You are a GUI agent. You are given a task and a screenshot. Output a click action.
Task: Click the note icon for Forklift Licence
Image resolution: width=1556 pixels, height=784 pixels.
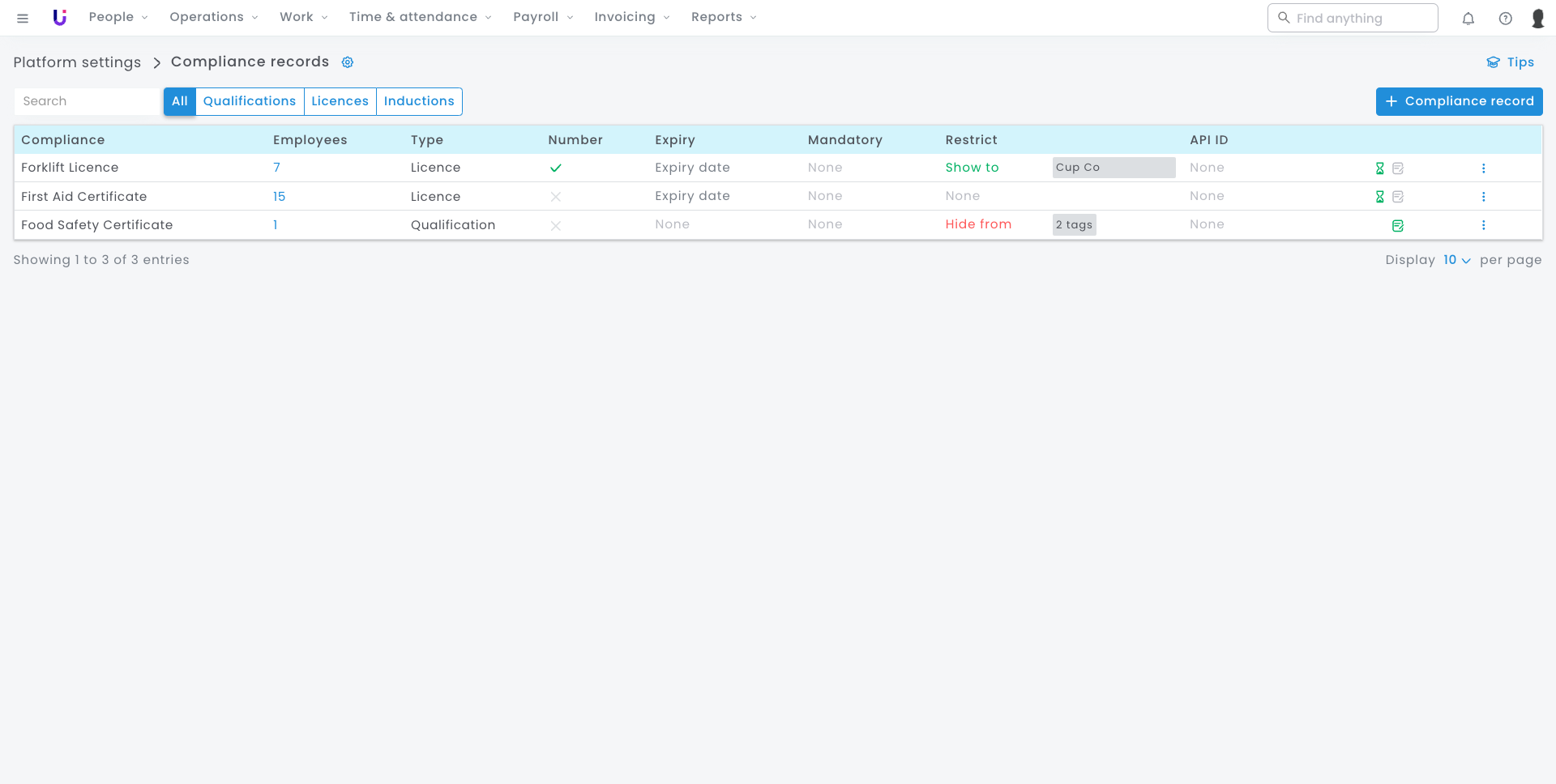tap(1397, 168)
